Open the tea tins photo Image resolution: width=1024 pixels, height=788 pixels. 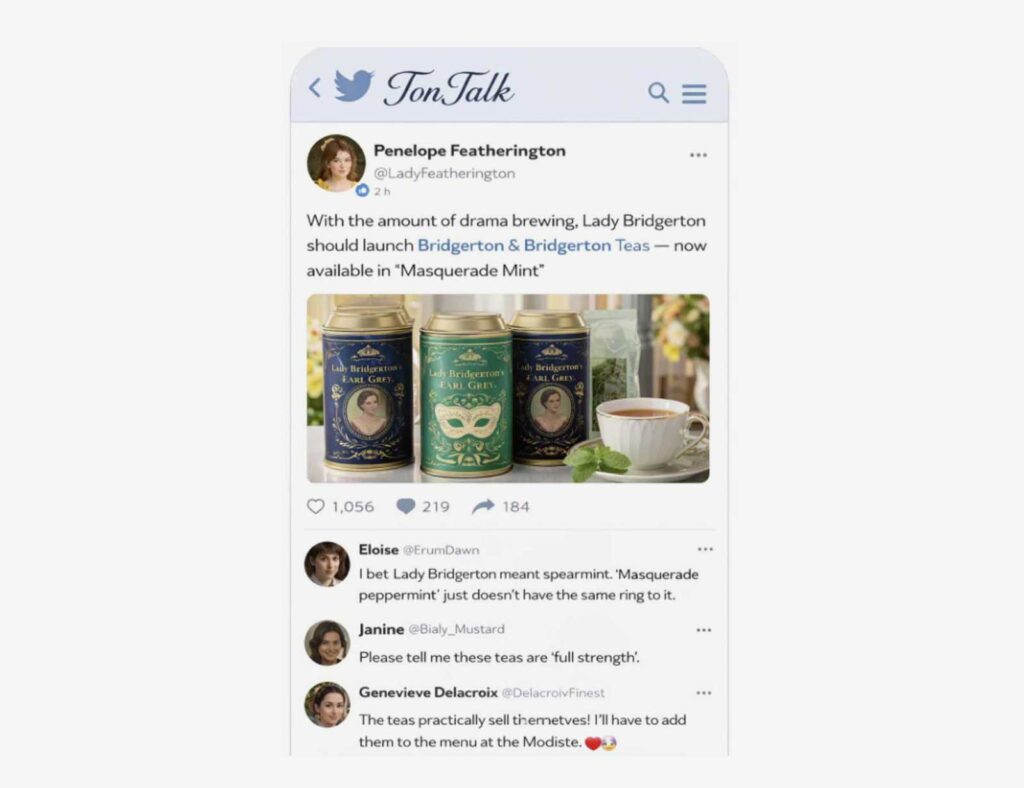point(508,388)
